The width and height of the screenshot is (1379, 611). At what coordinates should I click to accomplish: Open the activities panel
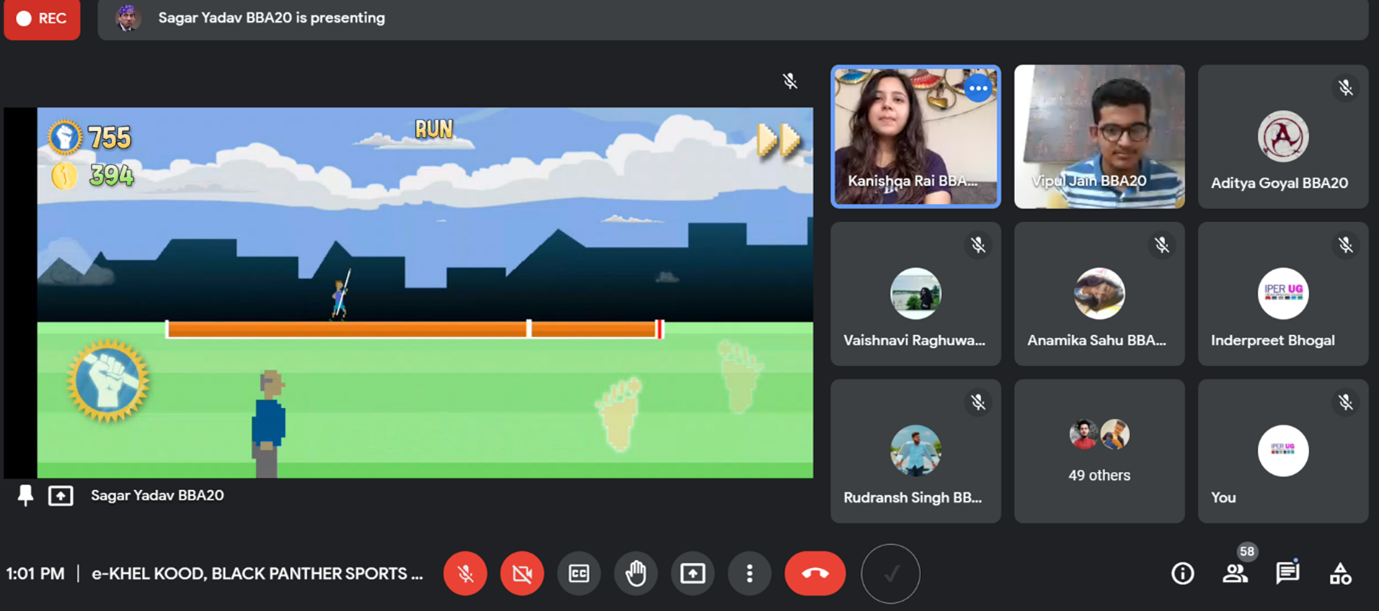tap(1340, 573)
